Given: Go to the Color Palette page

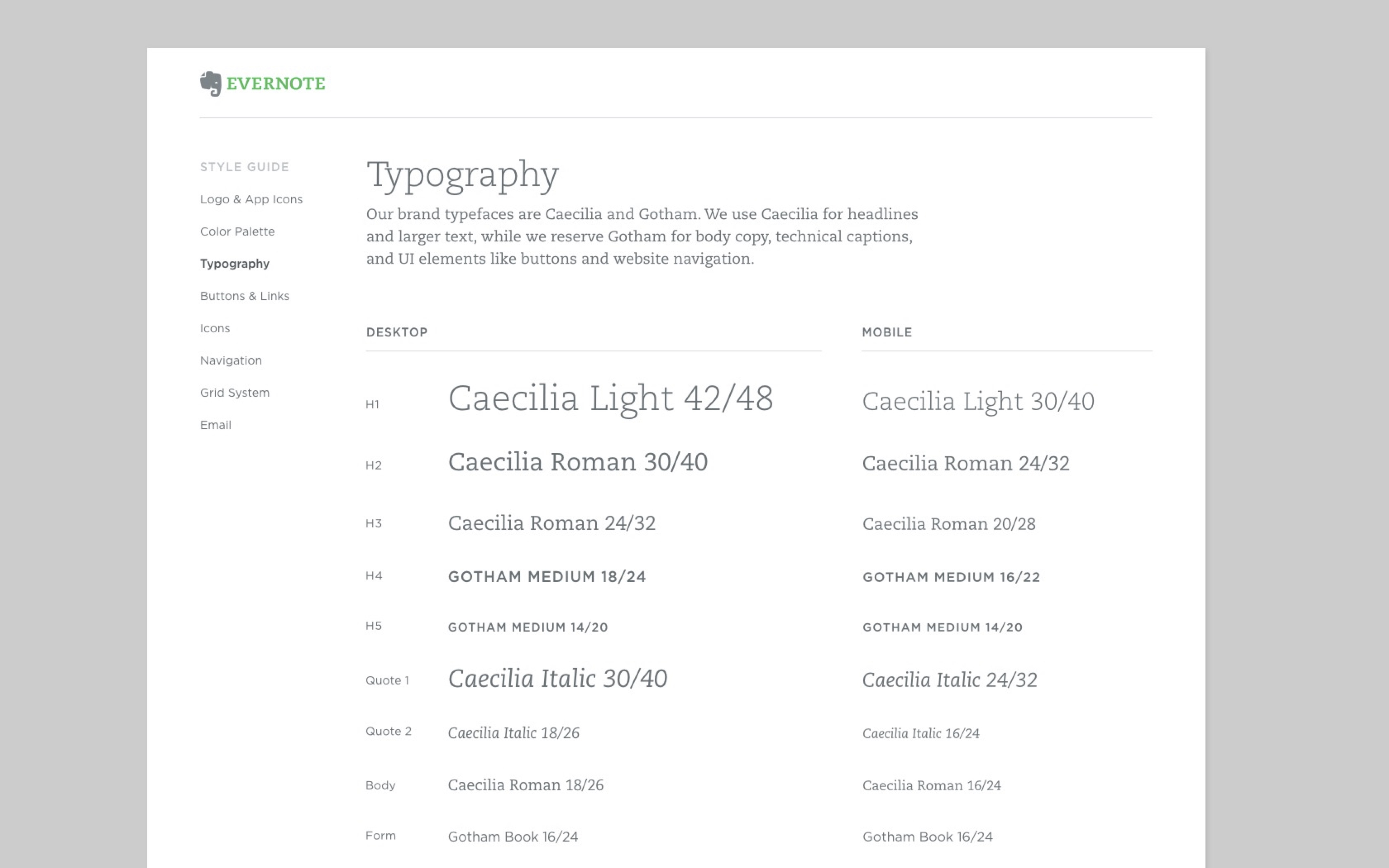Looking at the screenshot, I should pos(237,231).
